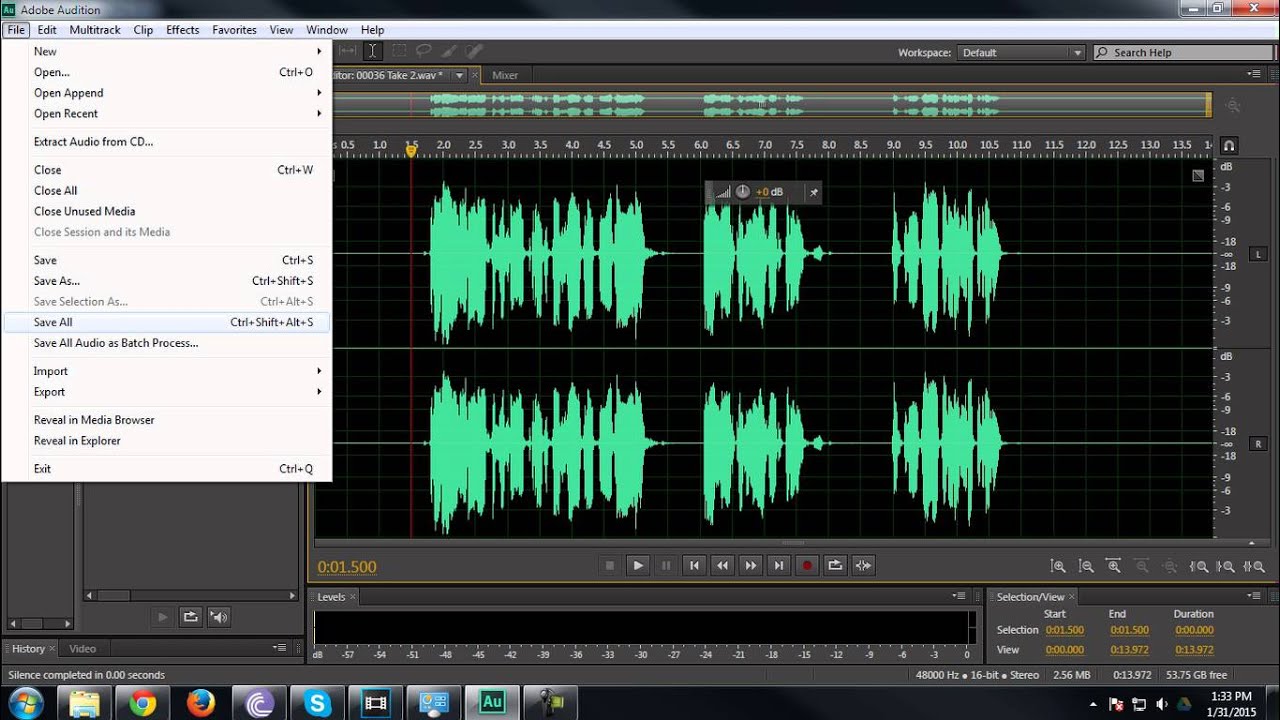Screen dimensions: 1280x720
Task: Open the Levels panel options menu
Action: pos(960,596)
